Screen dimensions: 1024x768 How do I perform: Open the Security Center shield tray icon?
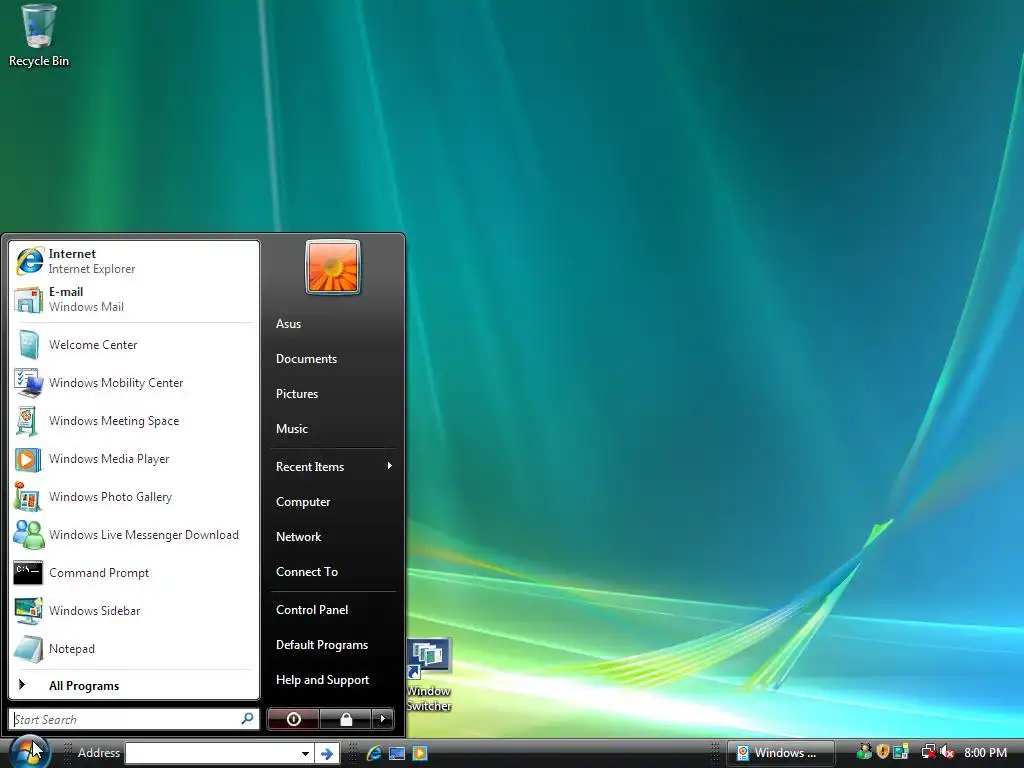point(882,752)
